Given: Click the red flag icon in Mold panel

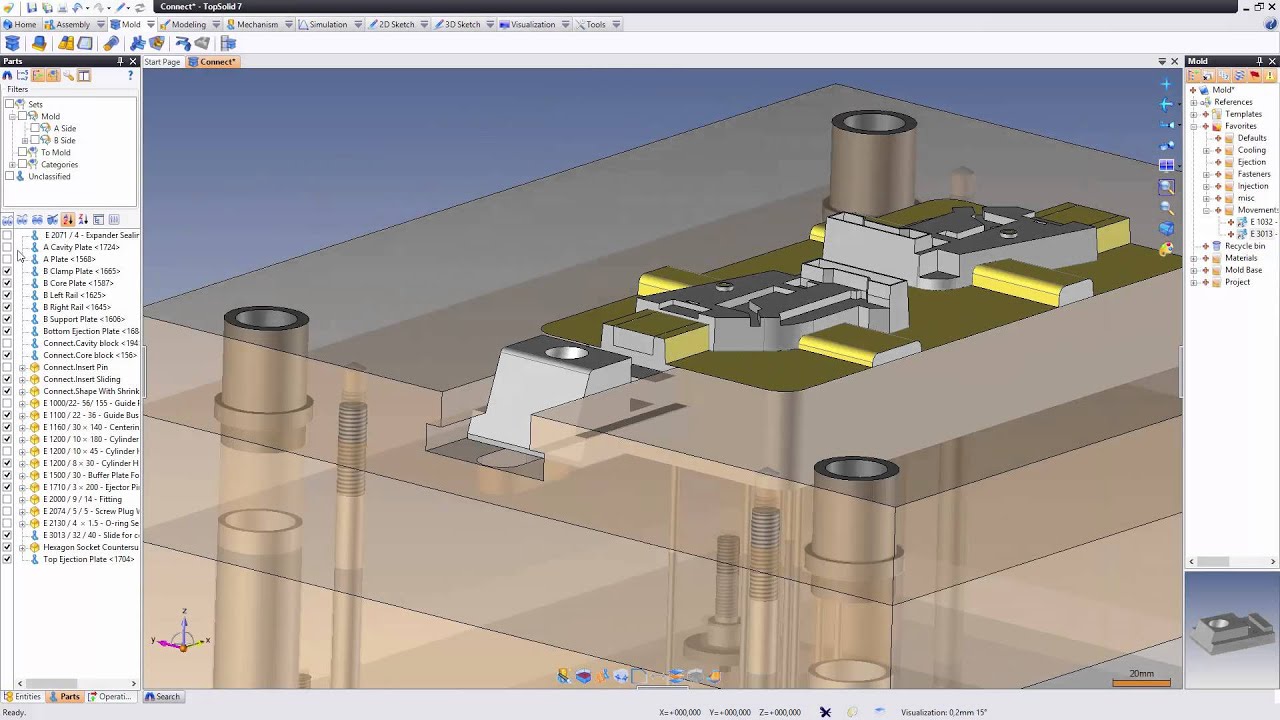Looking at the screenshot, I should coord(1254,76).
